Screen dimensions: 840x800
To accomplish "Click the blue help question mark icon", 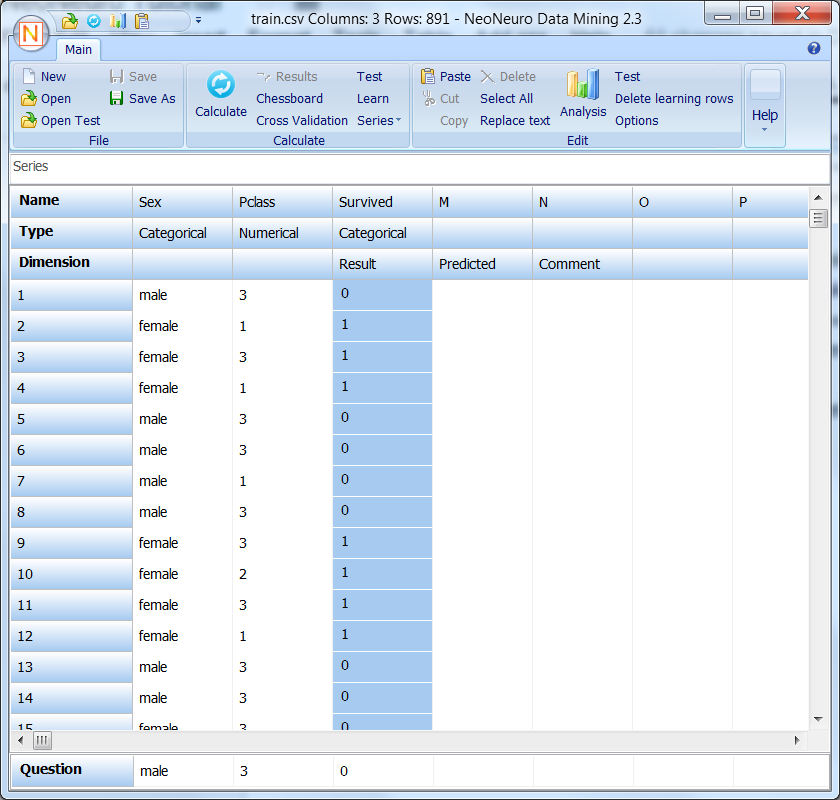I will coord(814,49).
